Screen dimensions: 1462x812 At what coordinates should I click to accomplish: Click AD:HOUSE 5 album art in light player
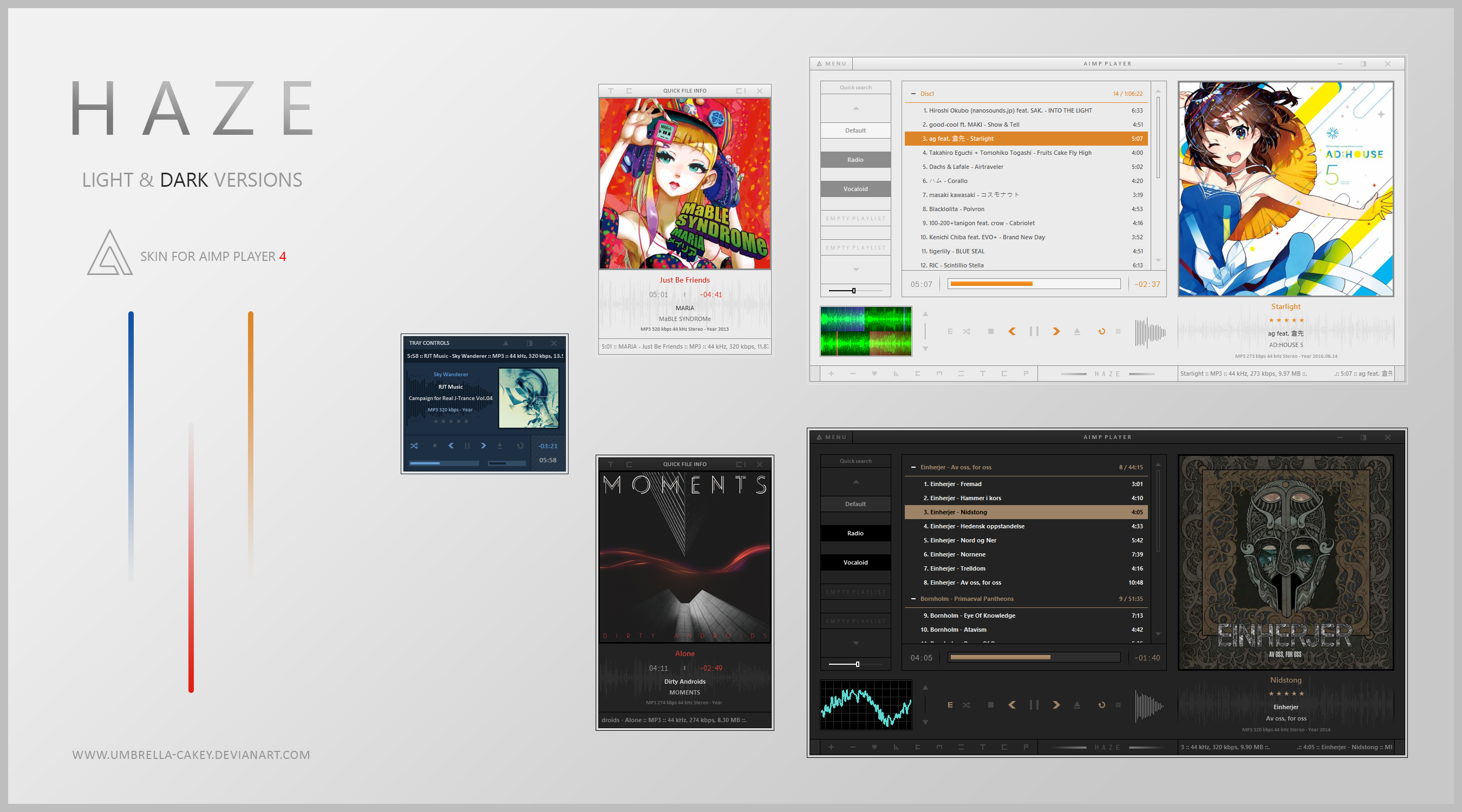[1285, 188]
